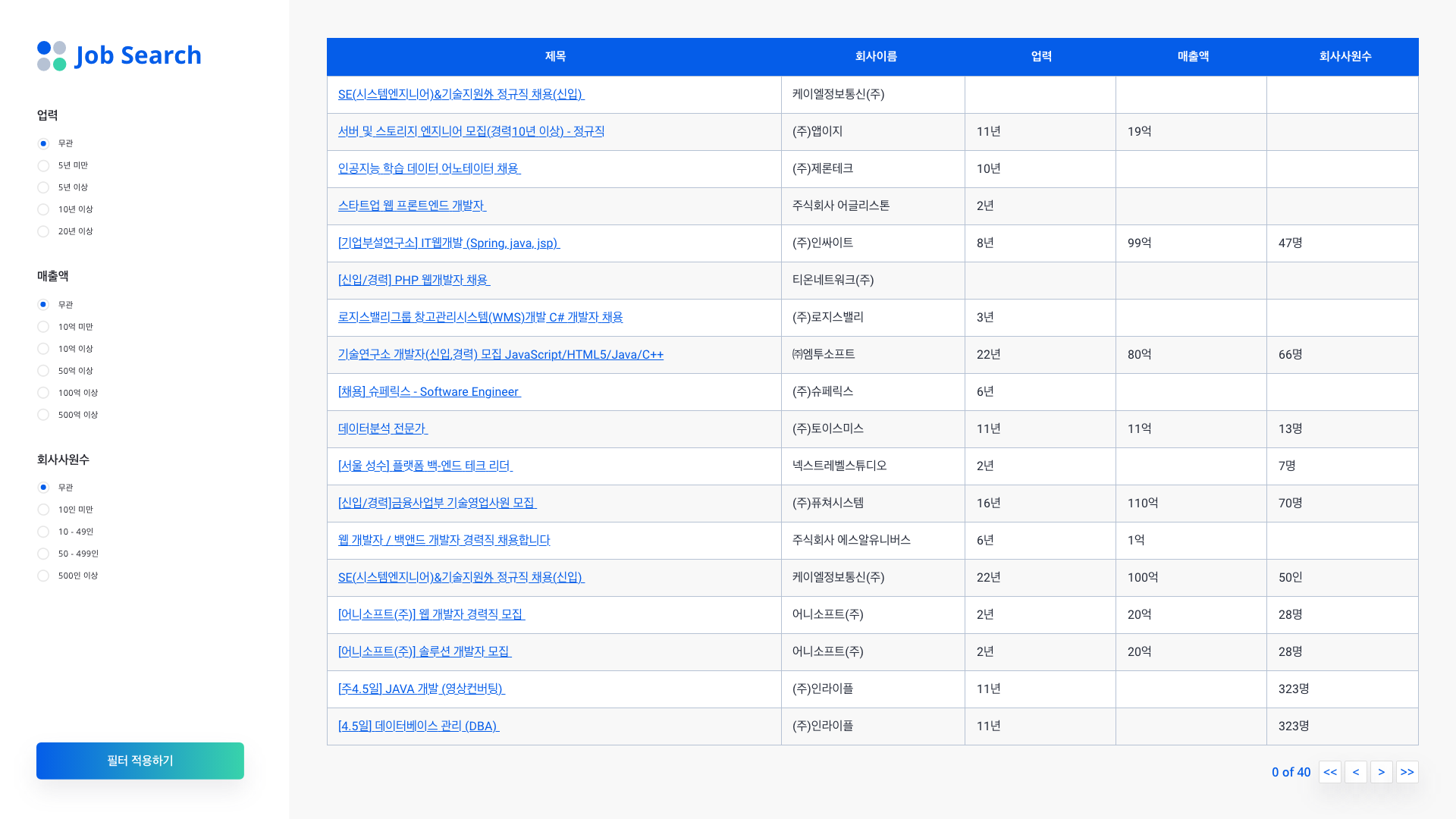This screenshot has height=819, width=1456.
Task: Select 매출액 option 500억 이상
Action: pyautogui.click(x=43, y=415)
